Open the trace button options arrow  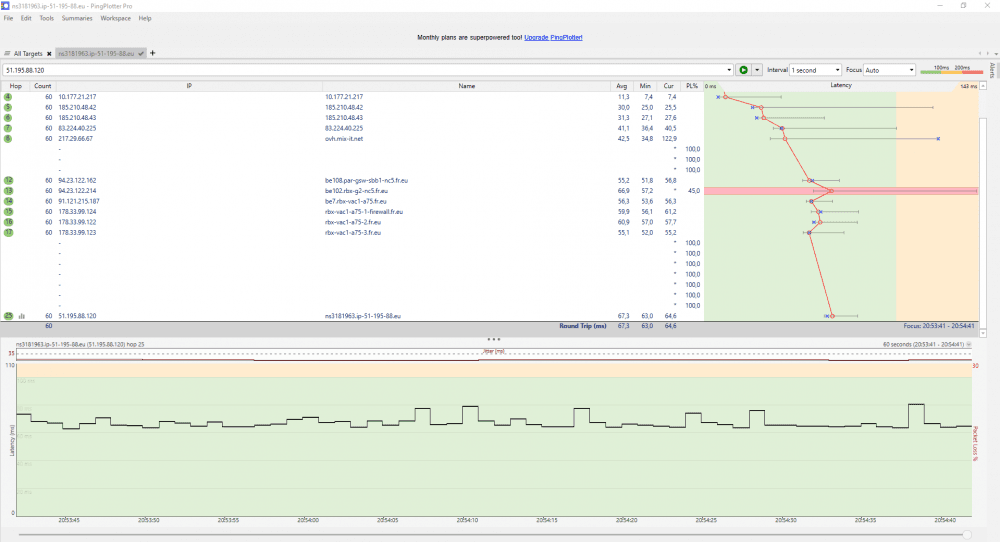[x=757, y=70]
